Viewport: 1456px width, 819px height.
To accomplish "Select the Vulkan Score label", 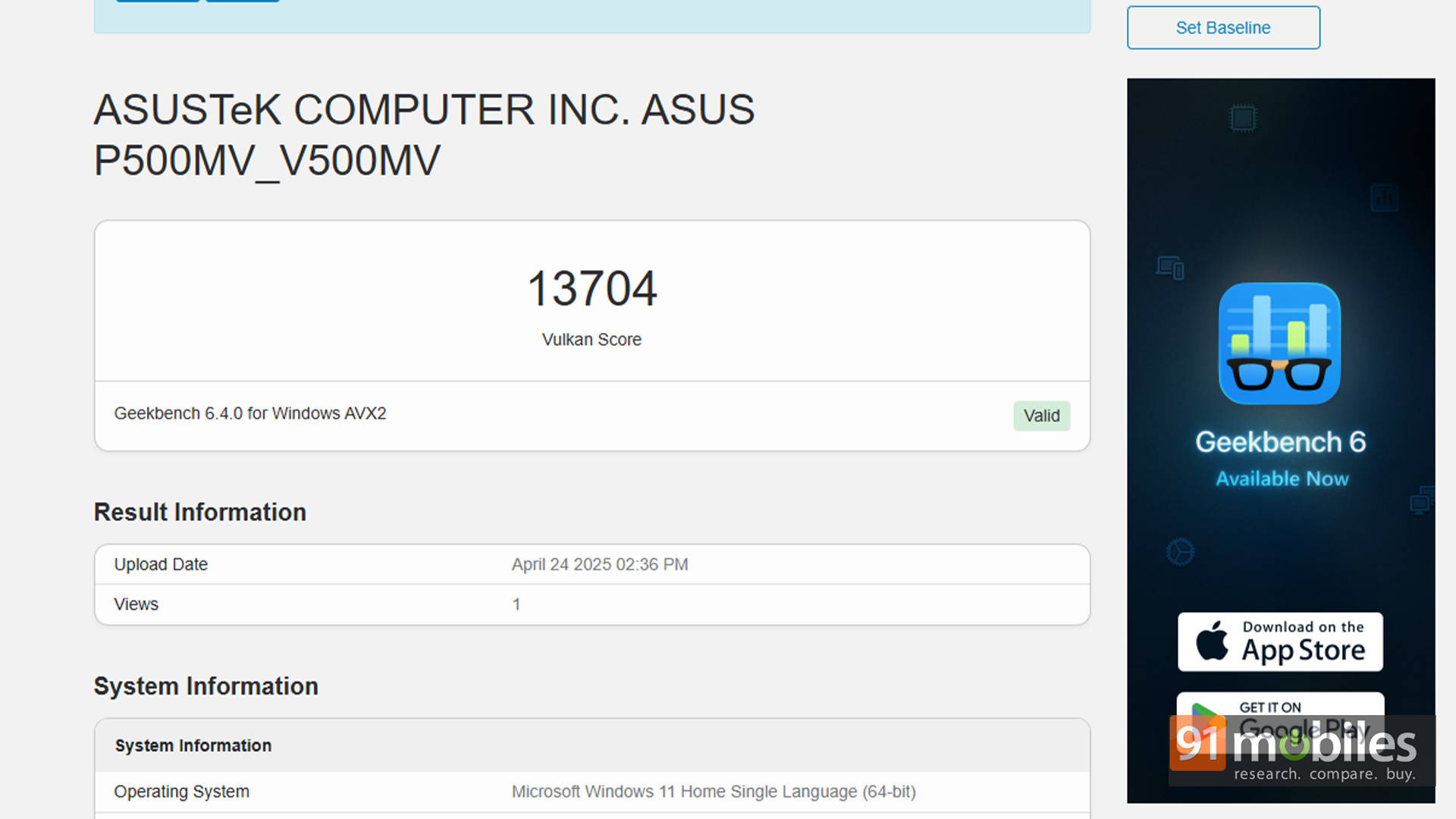I will tap(591, 340).
